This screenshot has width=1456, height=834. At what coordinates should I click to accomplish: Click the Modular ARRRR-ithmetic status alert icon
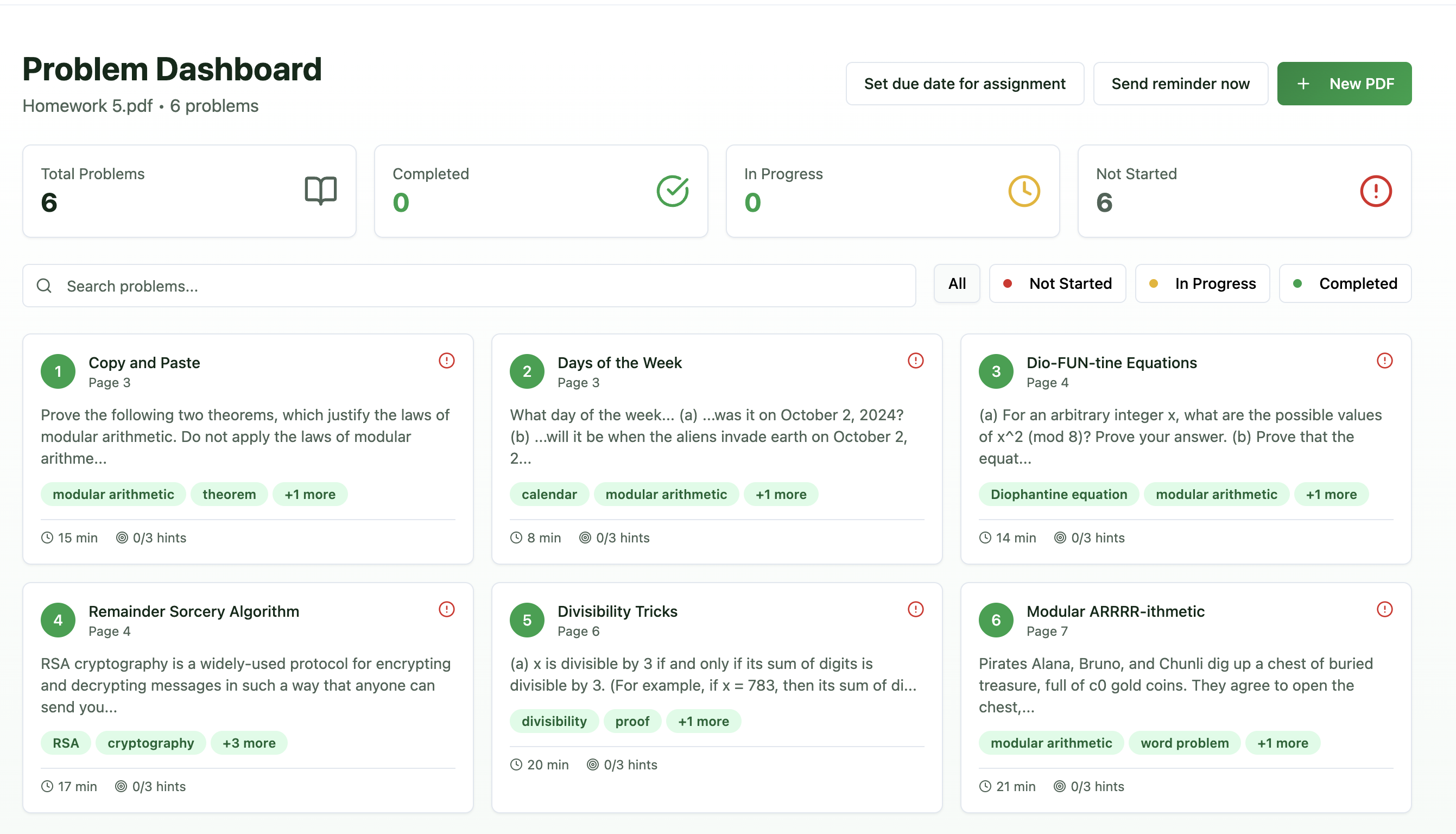tap(1384, 609)
